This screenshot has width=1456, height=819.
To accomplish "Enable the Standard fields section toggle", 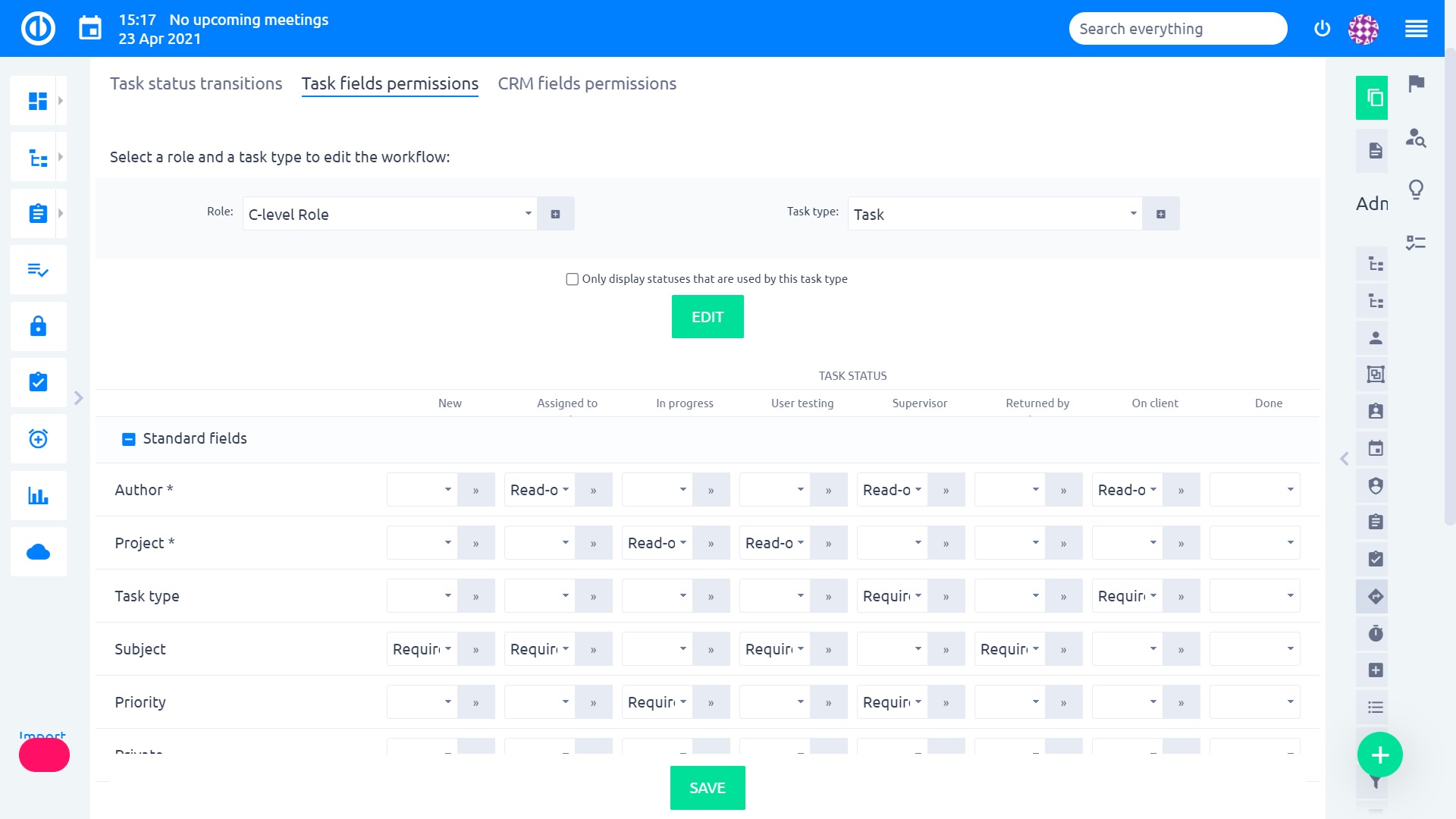I will tap(128, 438).
